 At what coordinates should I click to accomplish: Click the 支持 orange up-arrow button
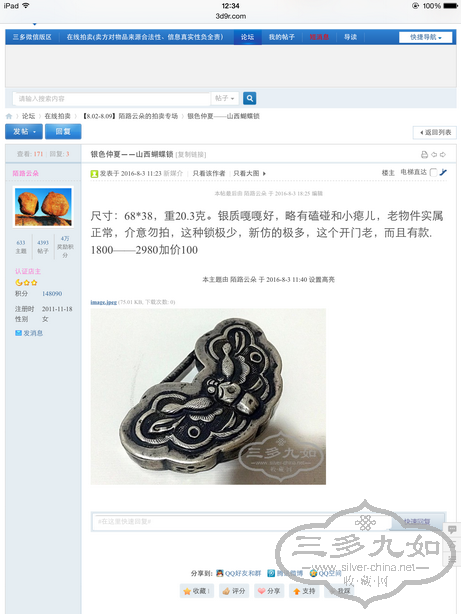[x=304, y=591]
